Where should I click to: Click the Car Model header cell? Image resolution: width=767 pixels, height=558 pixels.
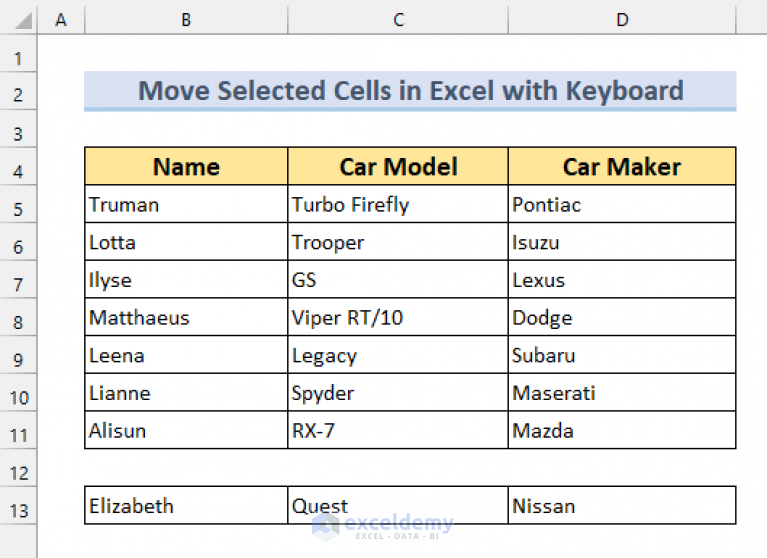tap(398, 167)
